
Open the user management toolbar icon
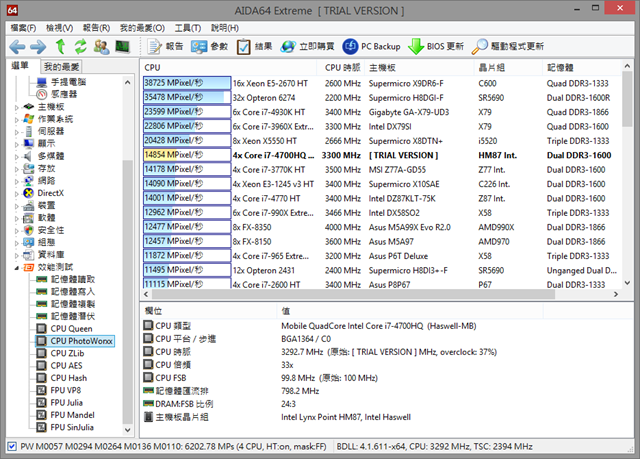click(x=101, y=47)
